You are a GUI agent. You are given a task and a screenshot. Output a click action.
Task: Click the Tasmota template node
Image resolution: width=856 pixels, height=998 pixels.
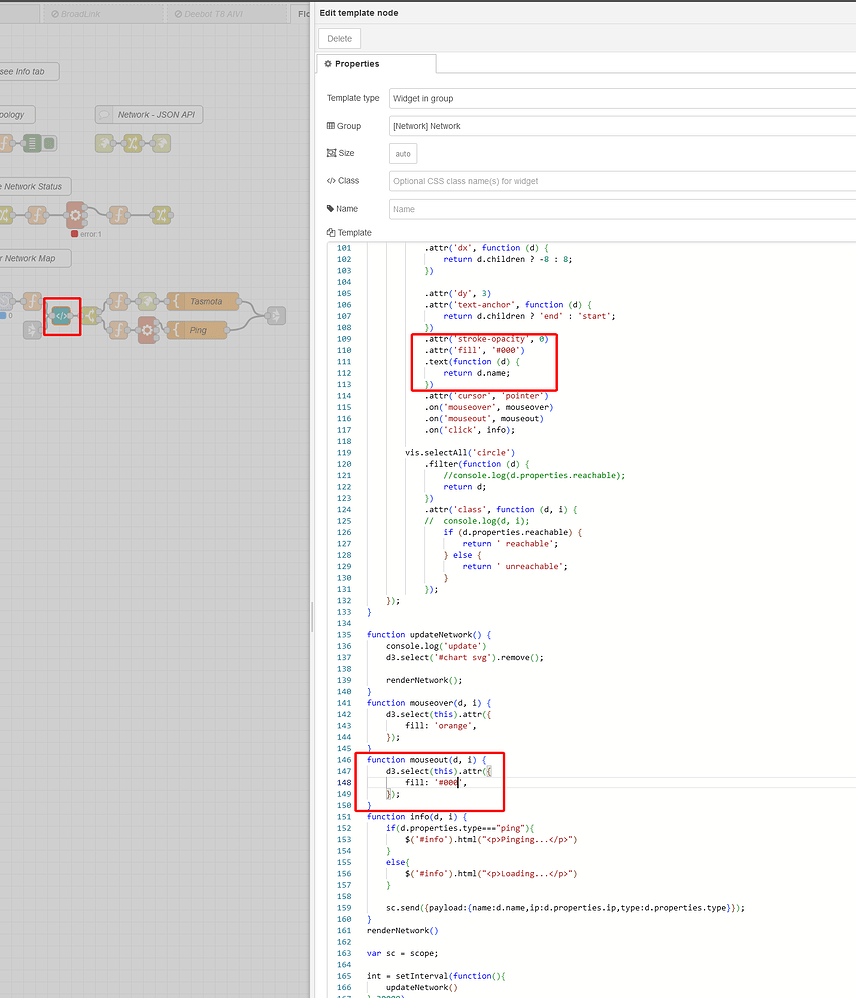[x=204, y=301]
